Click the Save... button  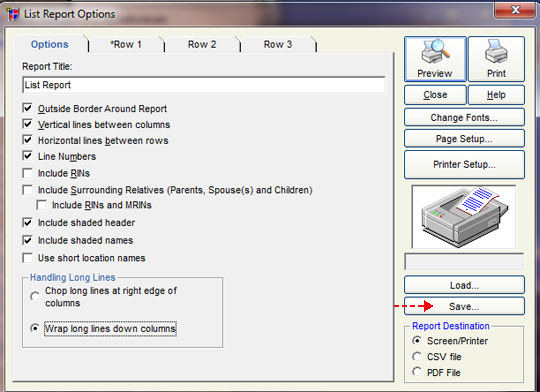click(x=464, y=306)
